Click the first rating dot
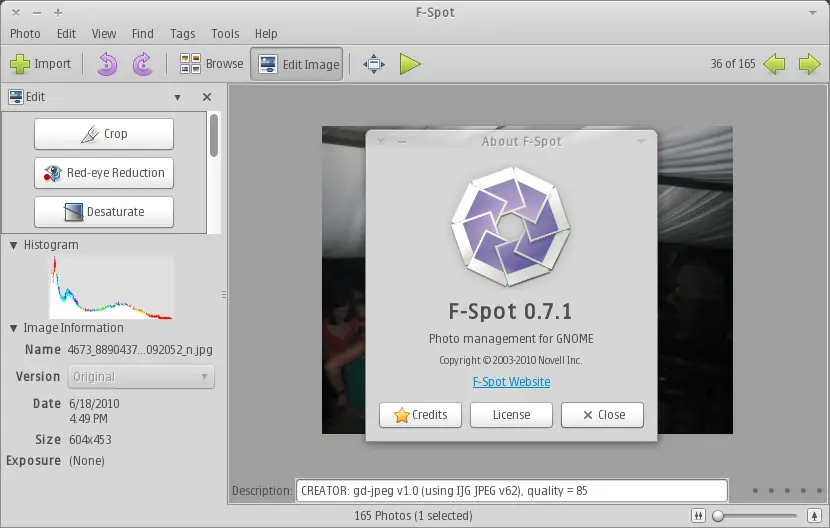 (x=755, y=490)
